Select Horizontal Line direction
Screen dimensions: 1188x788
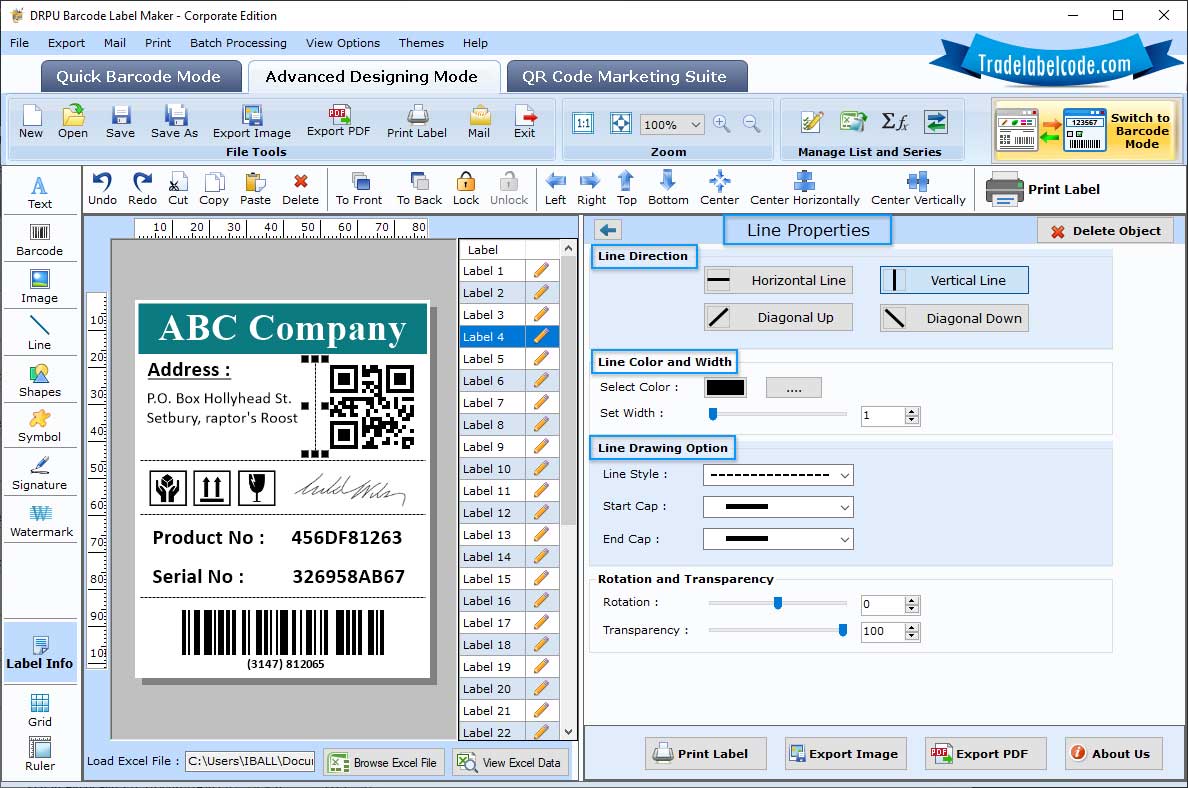(778, 280)
